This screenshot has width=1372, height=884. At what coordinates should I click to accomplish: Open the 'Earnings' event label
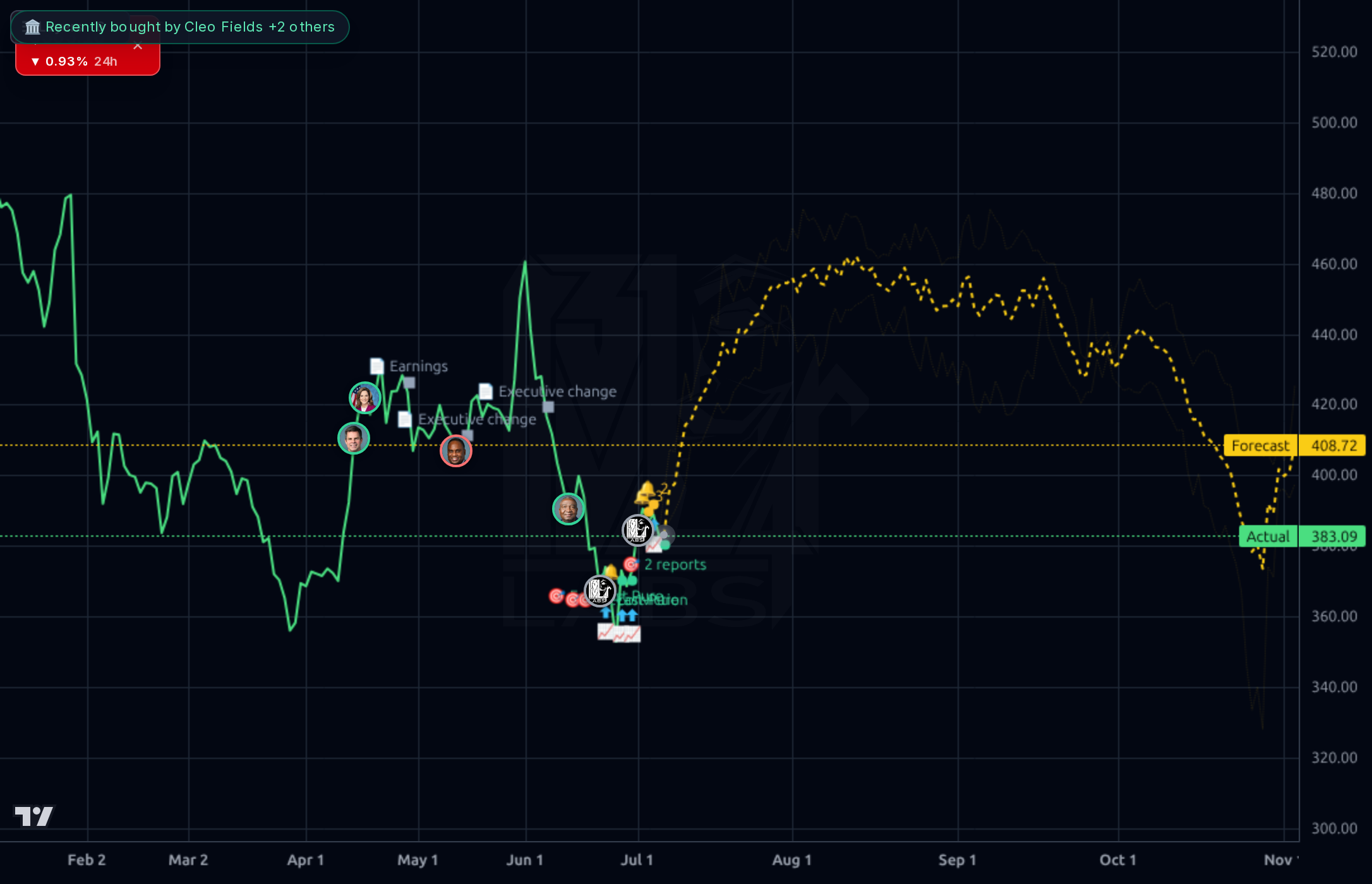point(419,366)
